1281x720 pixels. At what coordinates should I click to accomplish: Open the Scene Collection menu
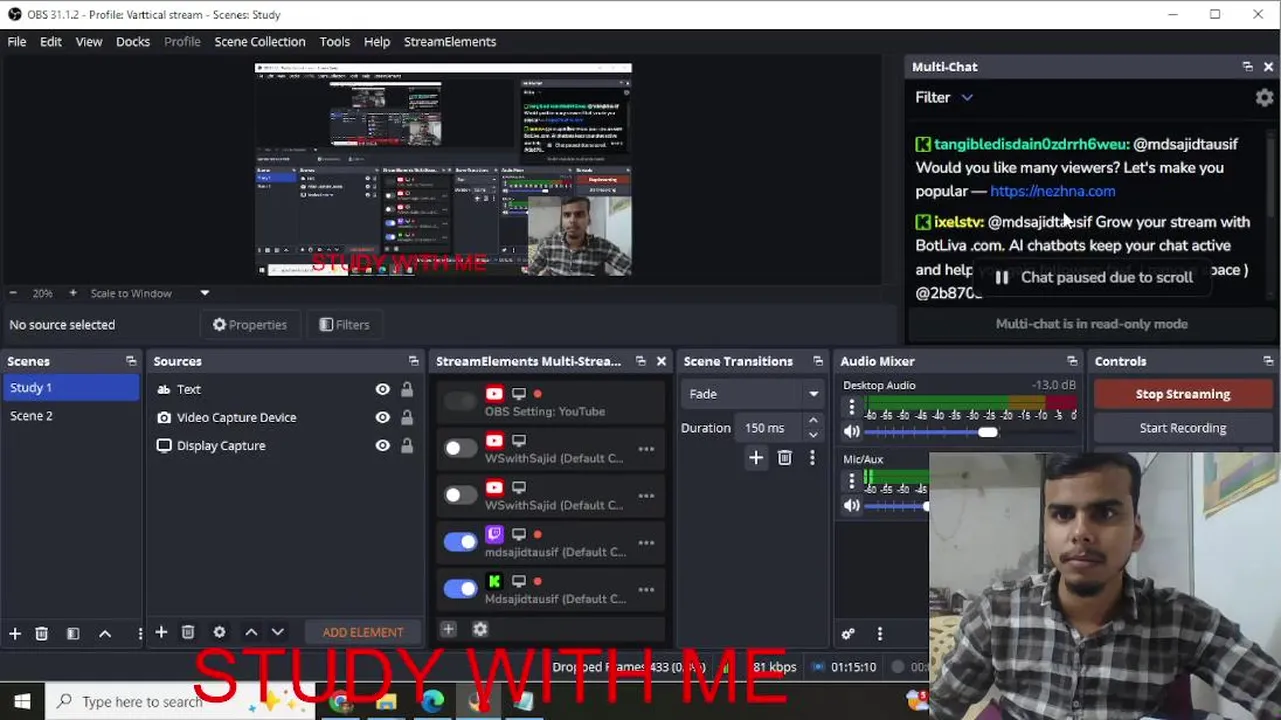[x=260, y=41]
